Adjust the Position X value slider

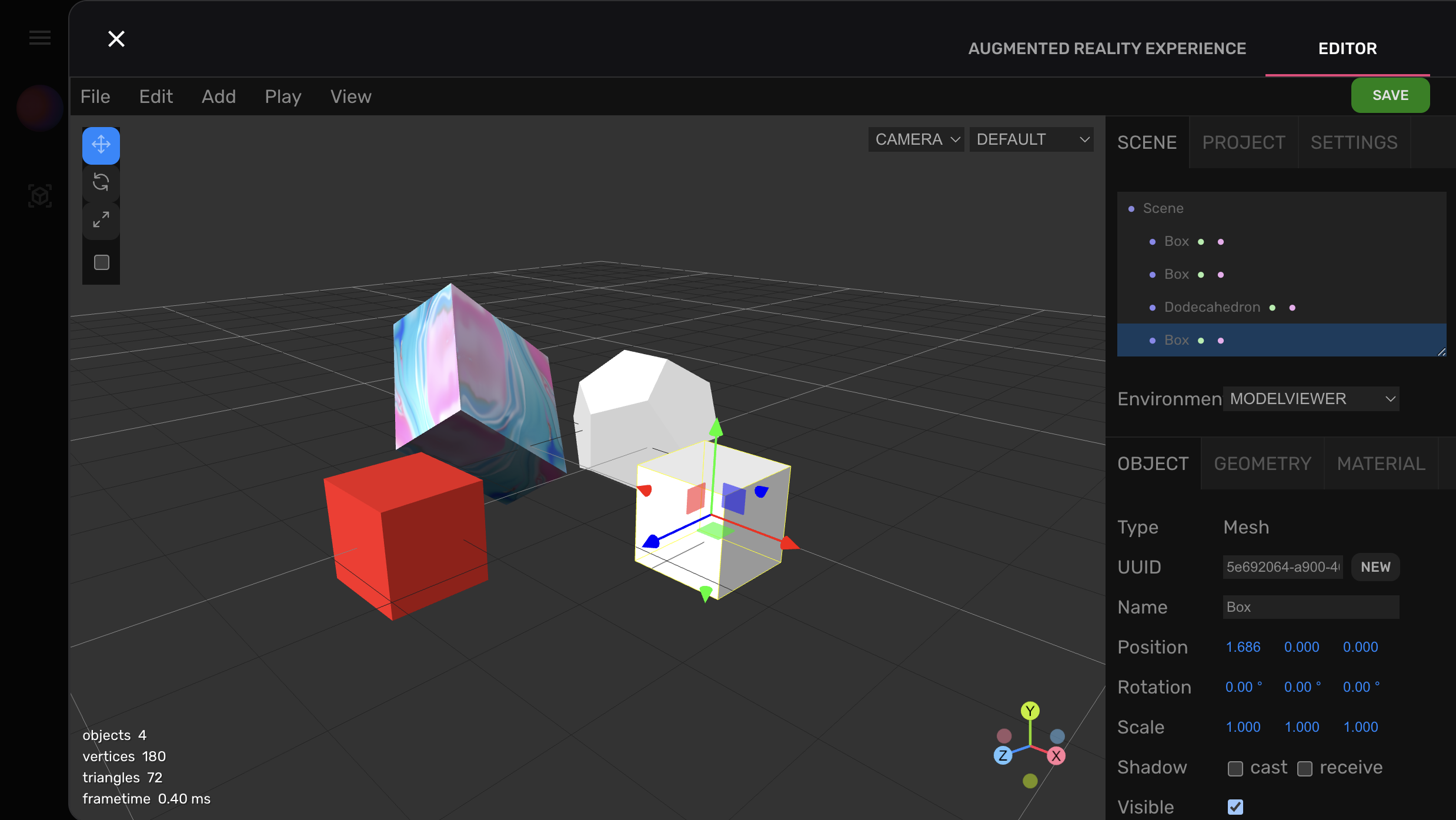pos(1243,646)
